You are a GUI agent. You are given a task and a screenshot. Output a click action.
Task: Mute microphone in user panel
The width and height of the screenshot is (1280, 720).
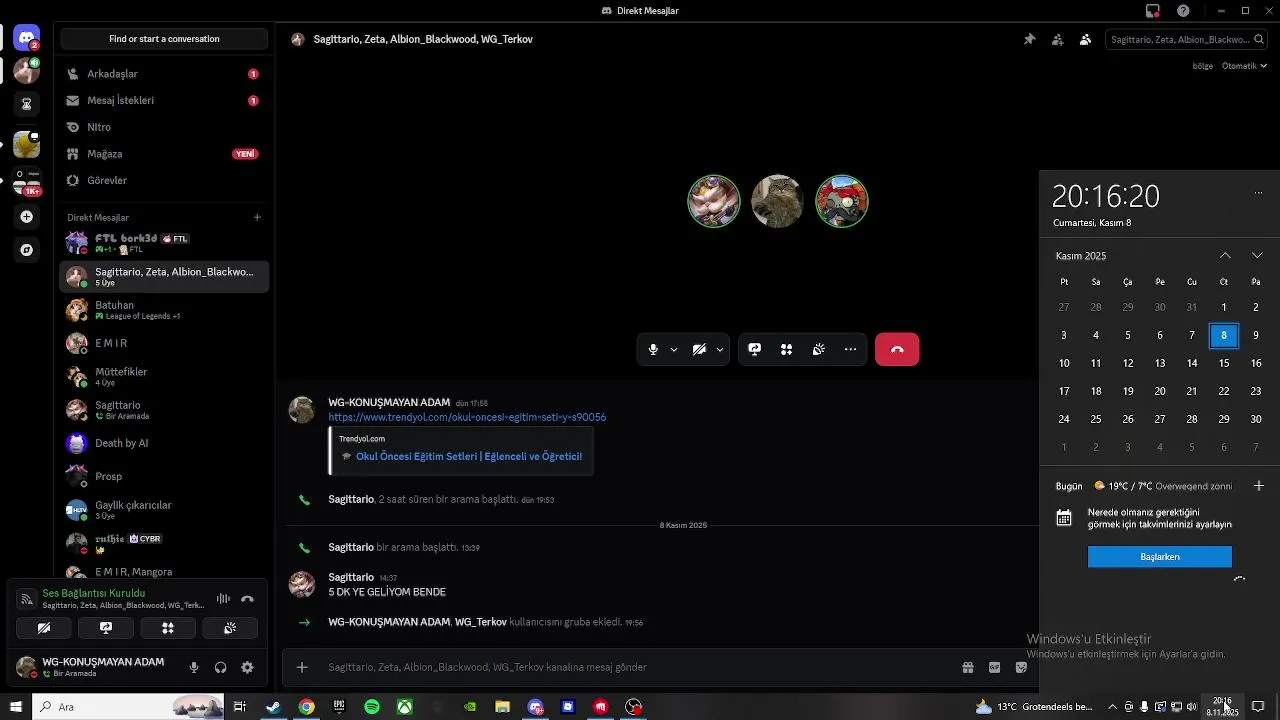(x=194, y=668)
